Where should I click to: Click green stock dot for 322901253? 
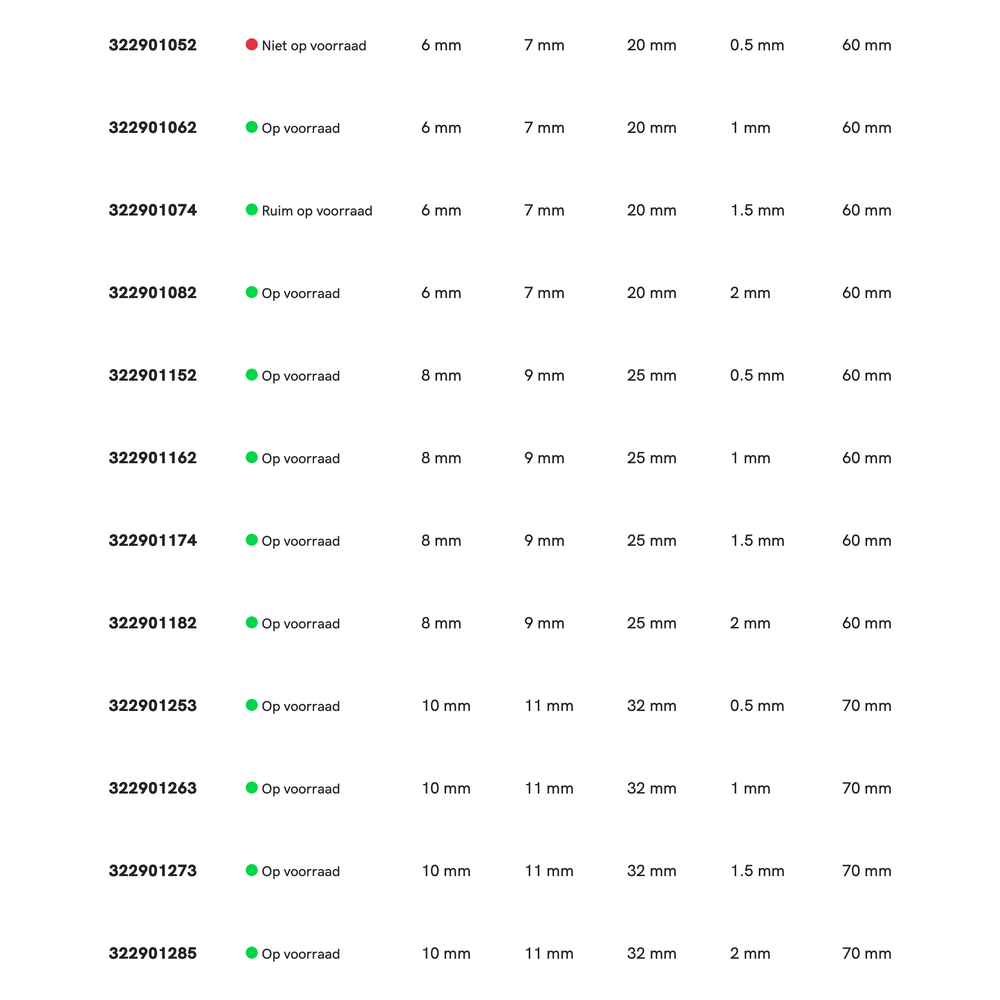pyautogui.click(x=252, y=705)
